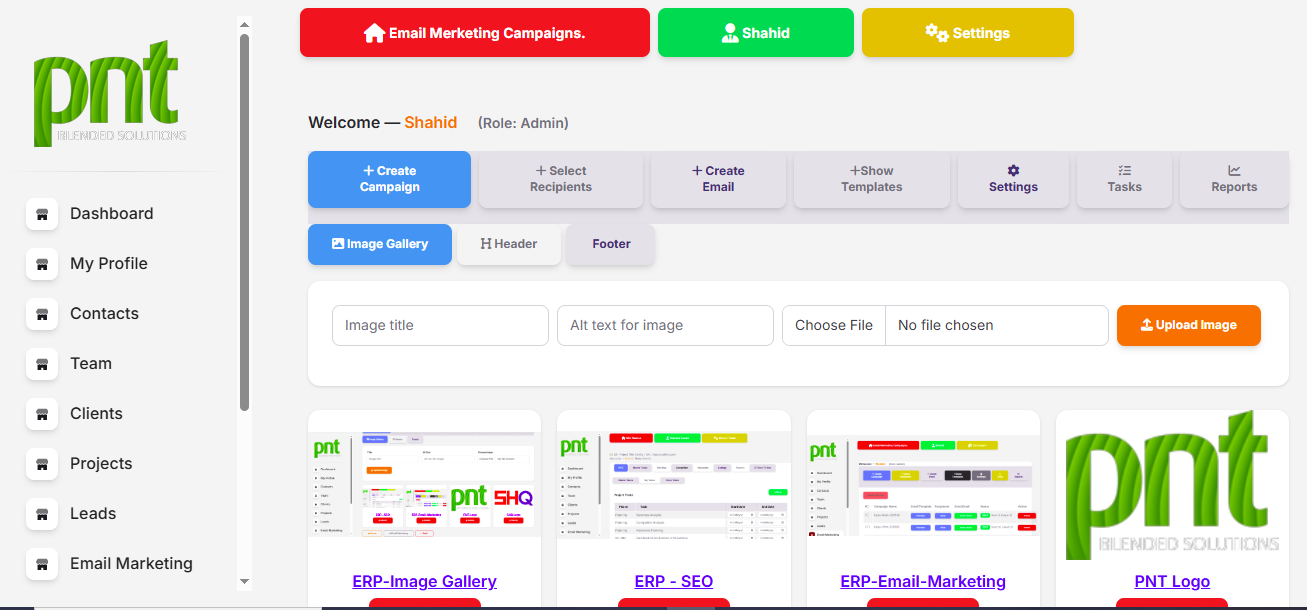This screenshot has width=1307, height=610.
Task: Click the checklist icon above Tasks
Action: (1125, 171)
